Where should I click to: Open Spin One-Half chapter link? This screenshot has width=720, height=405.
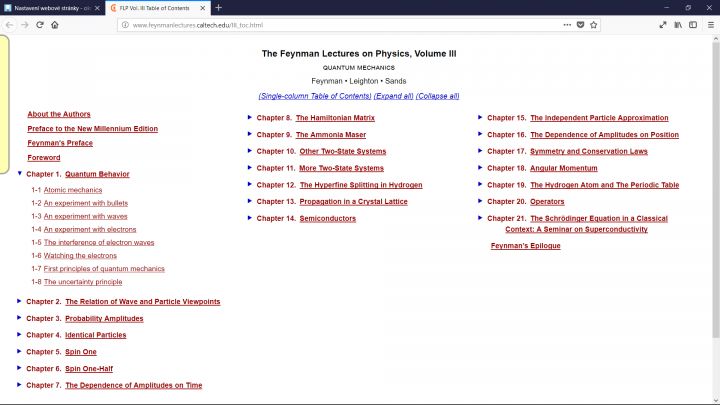click(x=89, y=368)
